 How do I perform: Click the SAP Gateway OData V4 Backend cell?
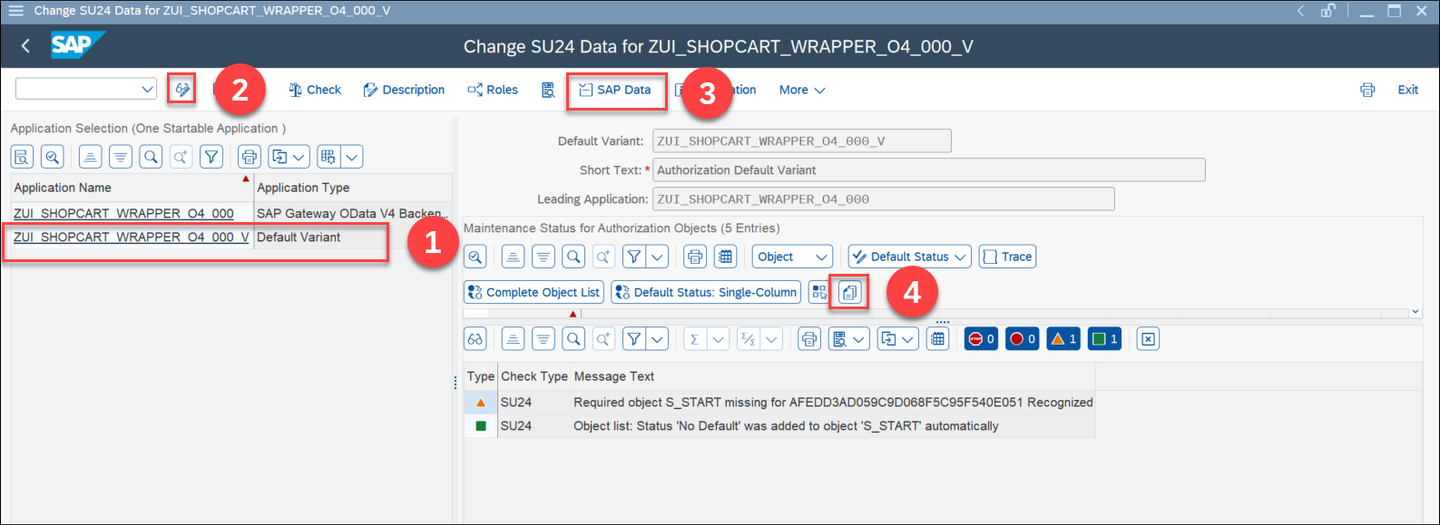point(353,213)
